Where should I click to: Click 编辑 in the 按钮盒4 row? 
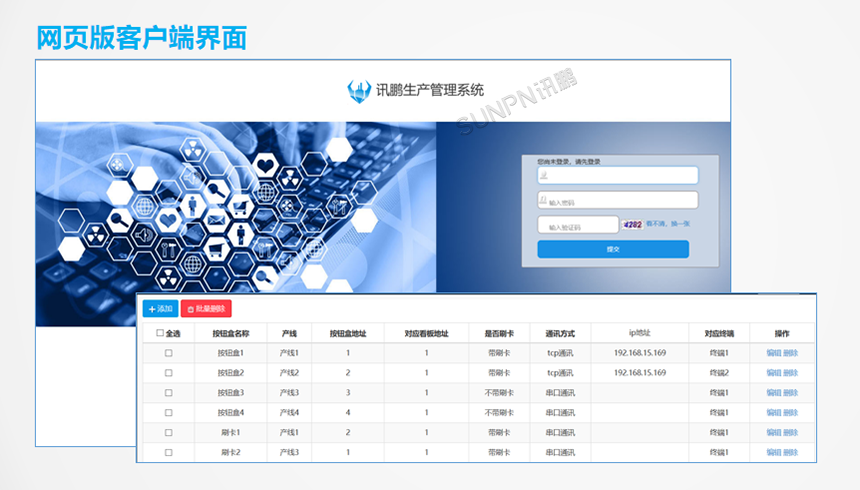[774, 412]
